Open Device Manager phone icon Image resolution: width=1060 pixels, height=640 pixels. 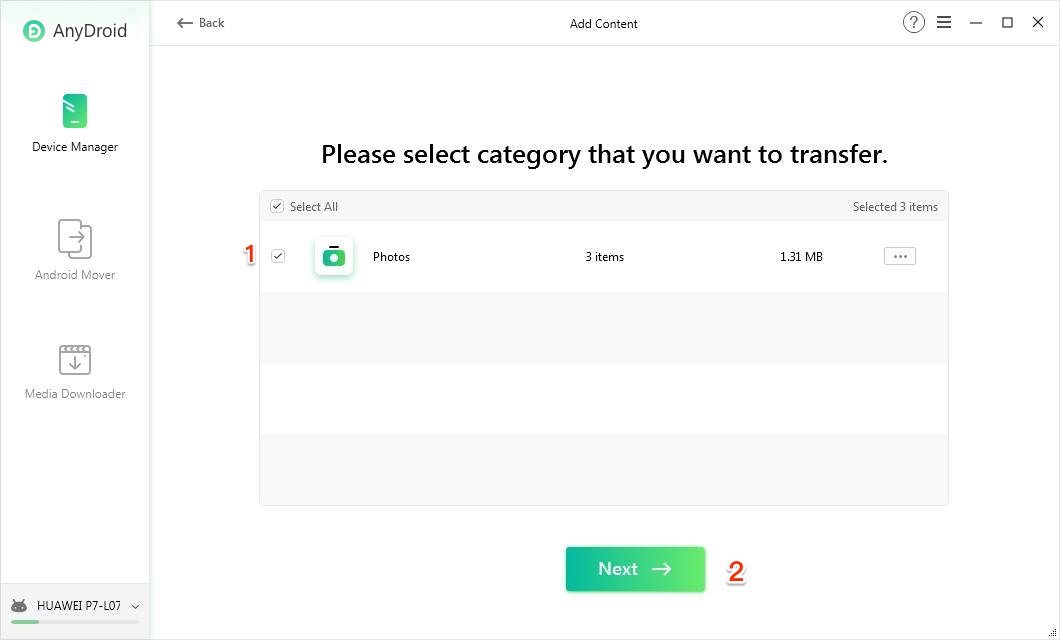75,111
